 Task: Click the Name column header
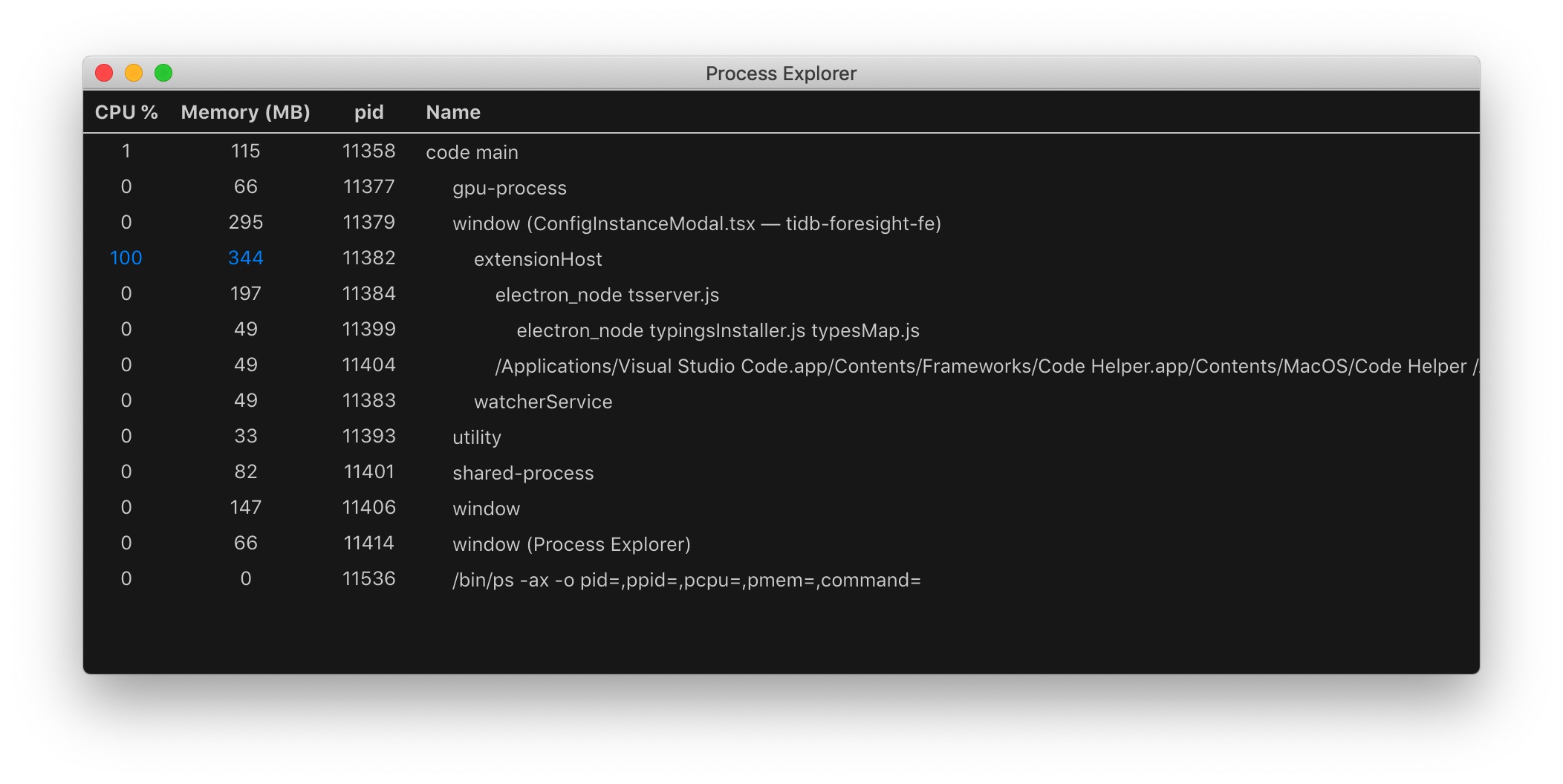[x=453, y=112]
